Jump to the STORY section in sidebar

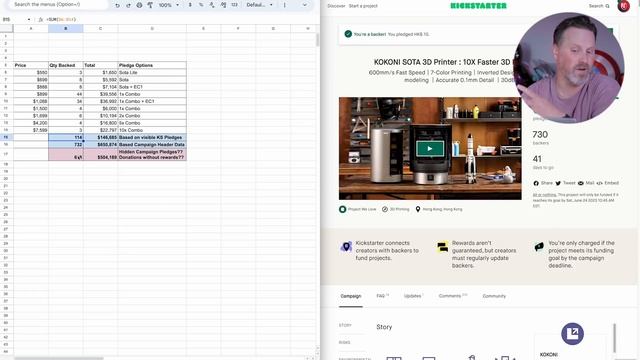pyautogui.click(x=345, y=326)
